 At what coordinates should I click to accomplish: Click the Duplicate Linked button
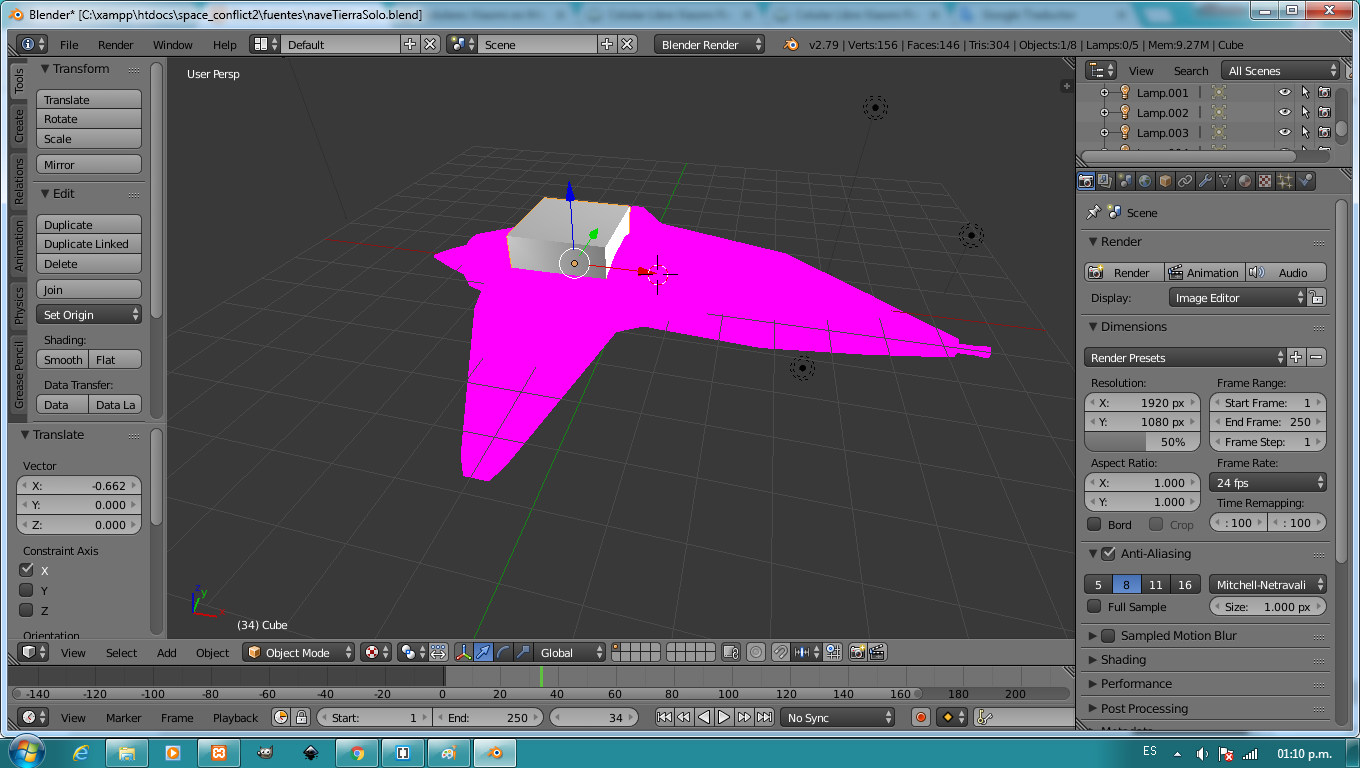point(89,244)
